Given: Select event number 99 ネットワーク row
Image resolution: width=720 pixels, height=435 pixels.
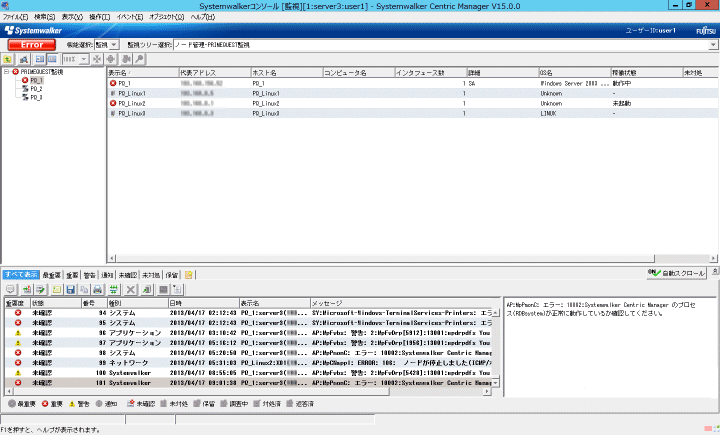Looking at the screenshot, I should click(248, 363).
